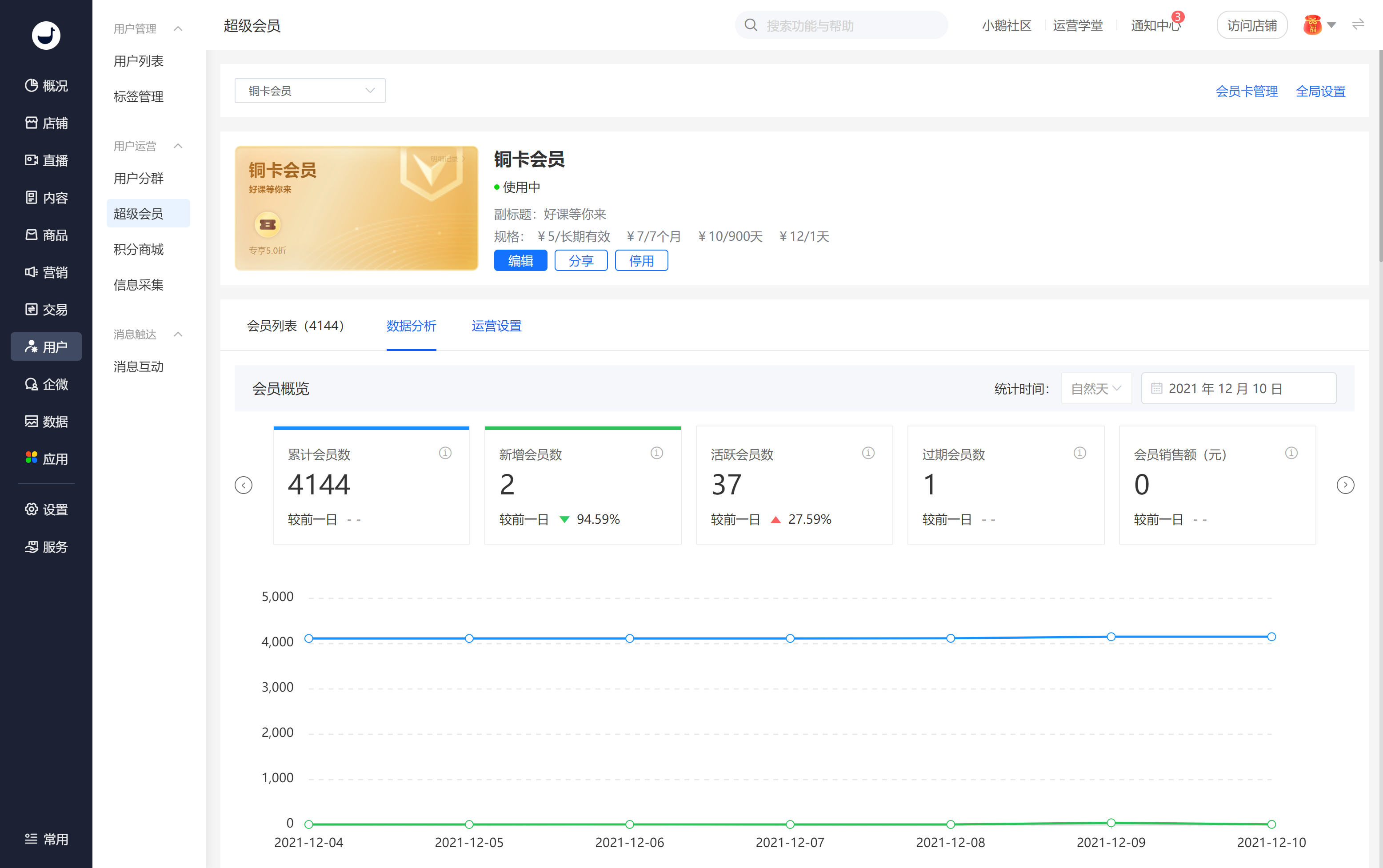Open the 自然天 statistics period dropdown

(x=1096, y=389)
